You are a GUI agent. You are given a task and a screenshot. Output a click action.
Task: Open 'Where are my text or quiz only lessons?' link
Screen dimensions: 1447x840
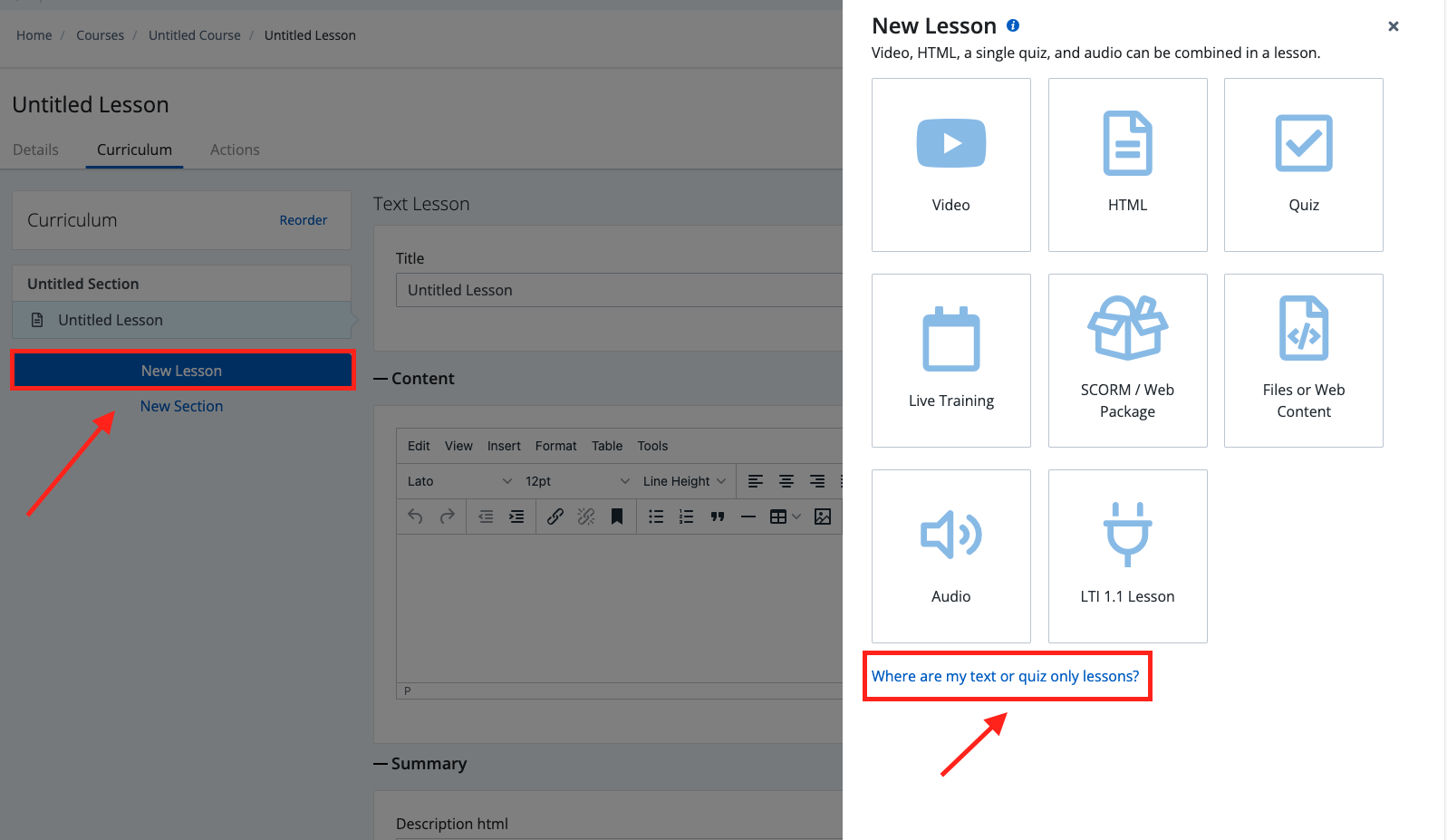(1005, 676)
